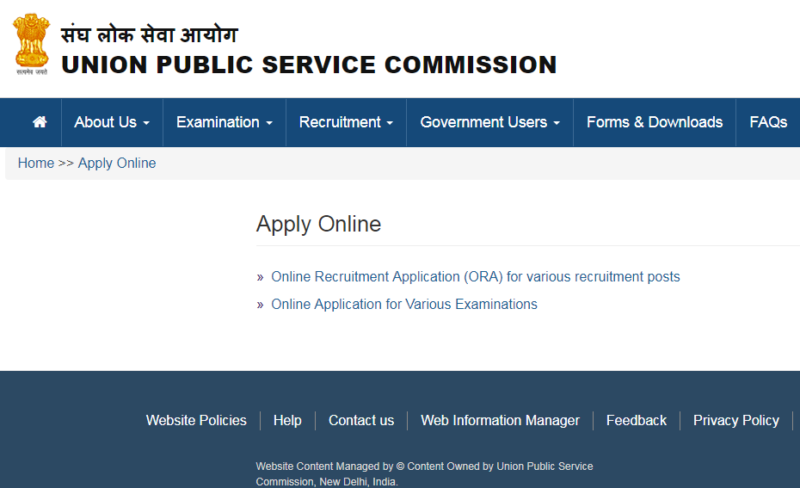The image size is (800, 488).
Task: Open Website Policies footer link
Action: click(196, 420)
